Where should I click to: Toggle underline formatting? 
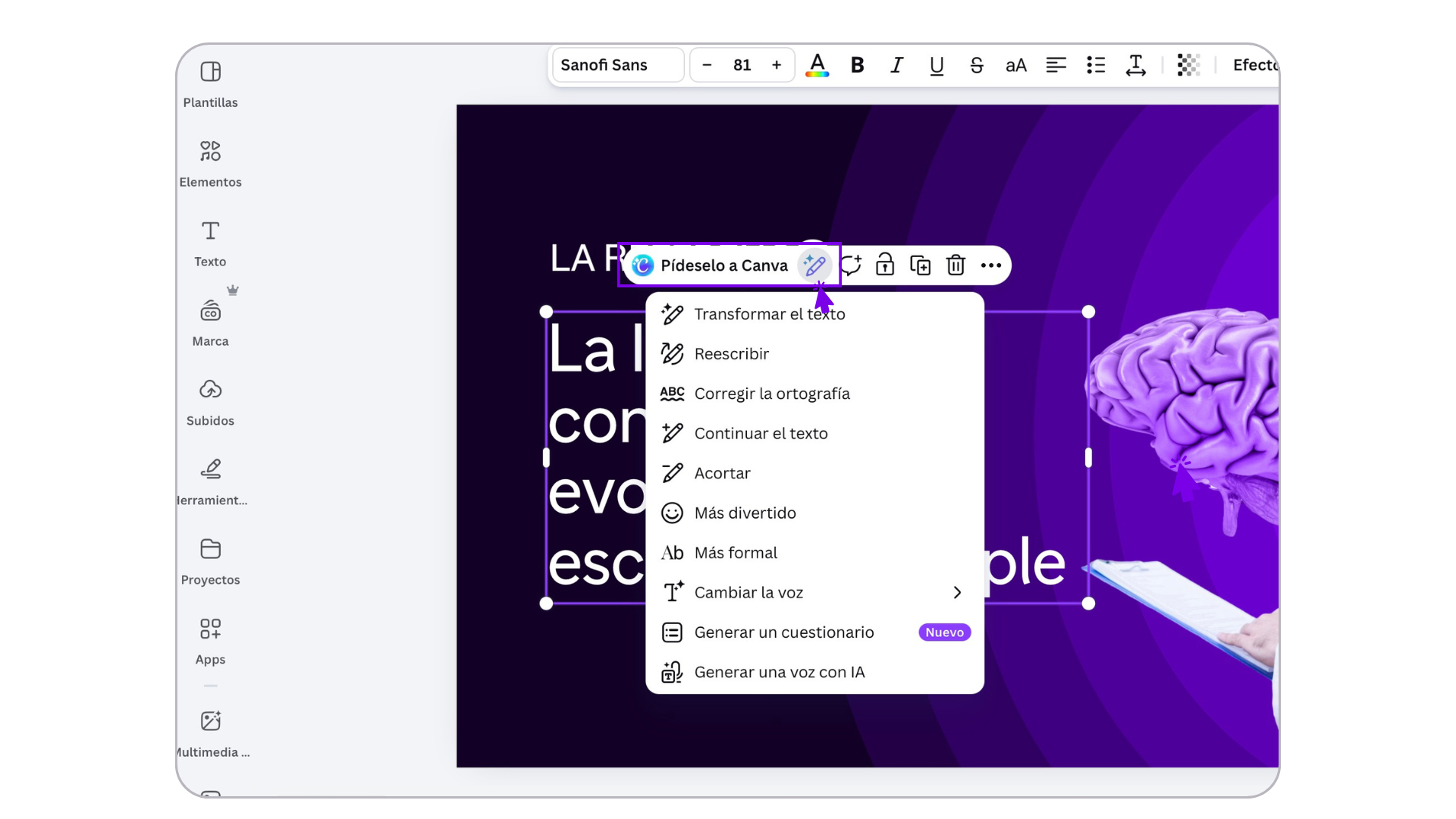(x=937, y=65)
